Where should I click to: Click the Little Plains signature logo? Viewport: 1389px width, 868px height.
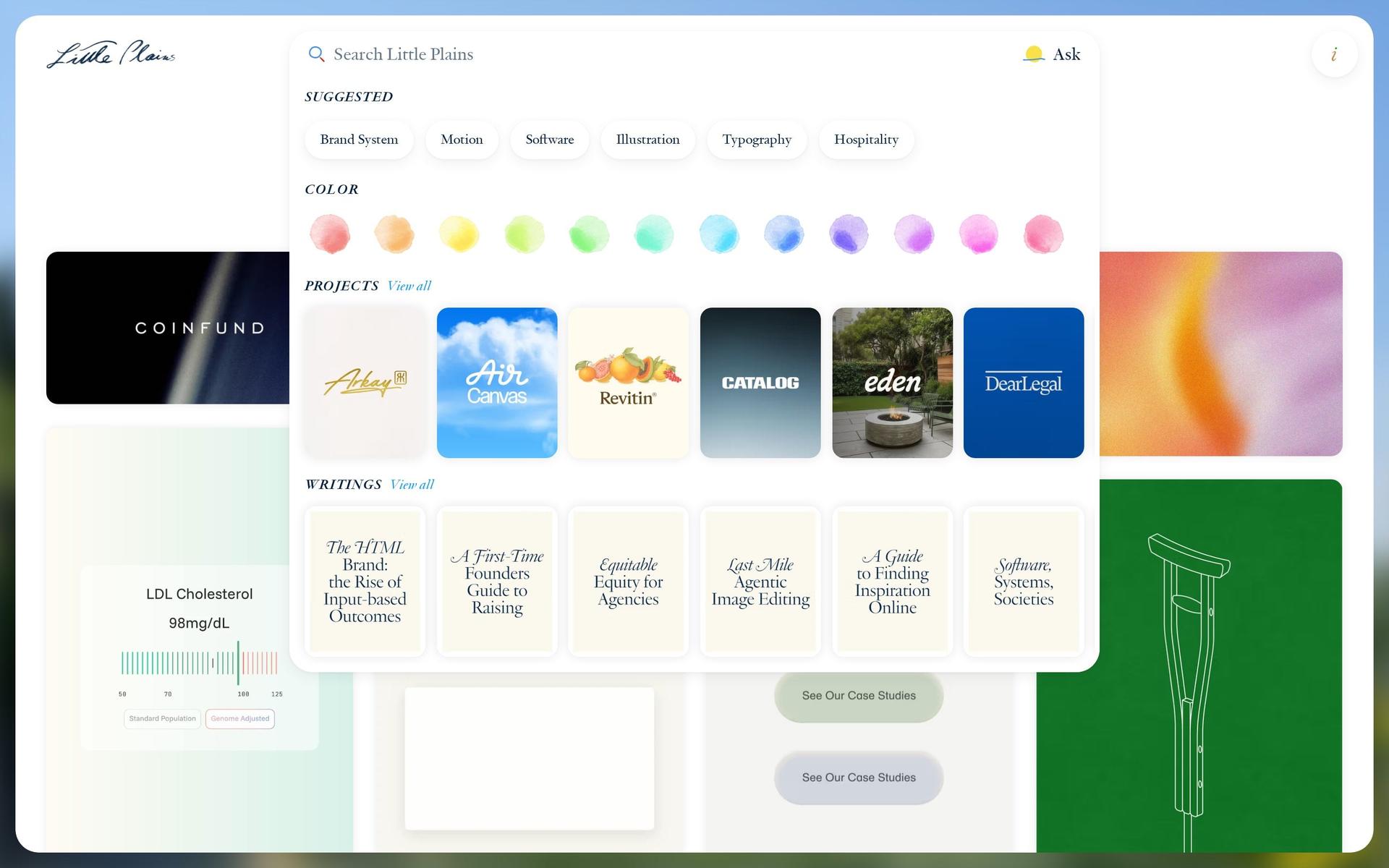pyautogui.click(x=111, y=54)
